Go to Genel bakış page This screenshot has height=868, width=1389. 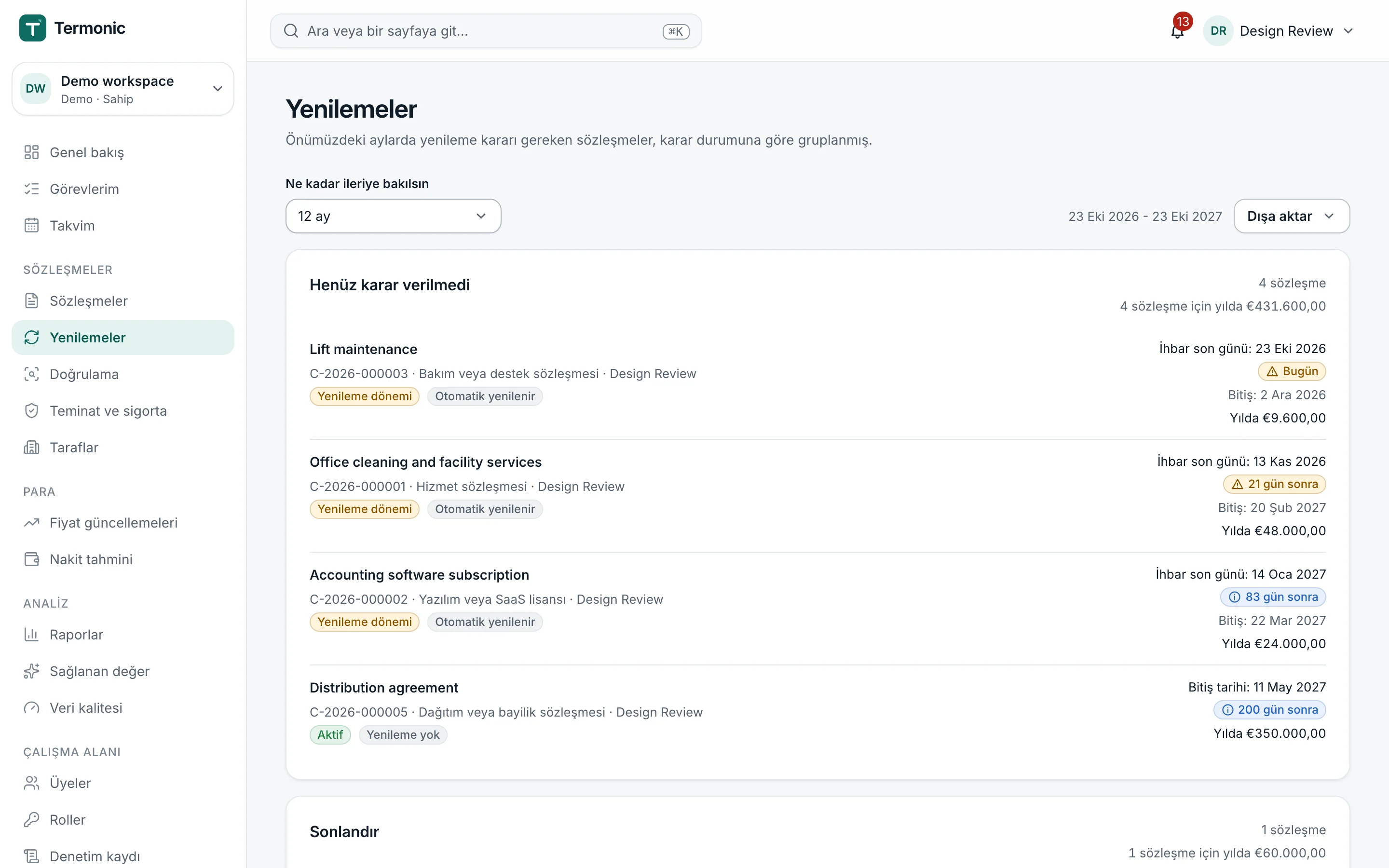pyautogui.click(x=123, y=152)
